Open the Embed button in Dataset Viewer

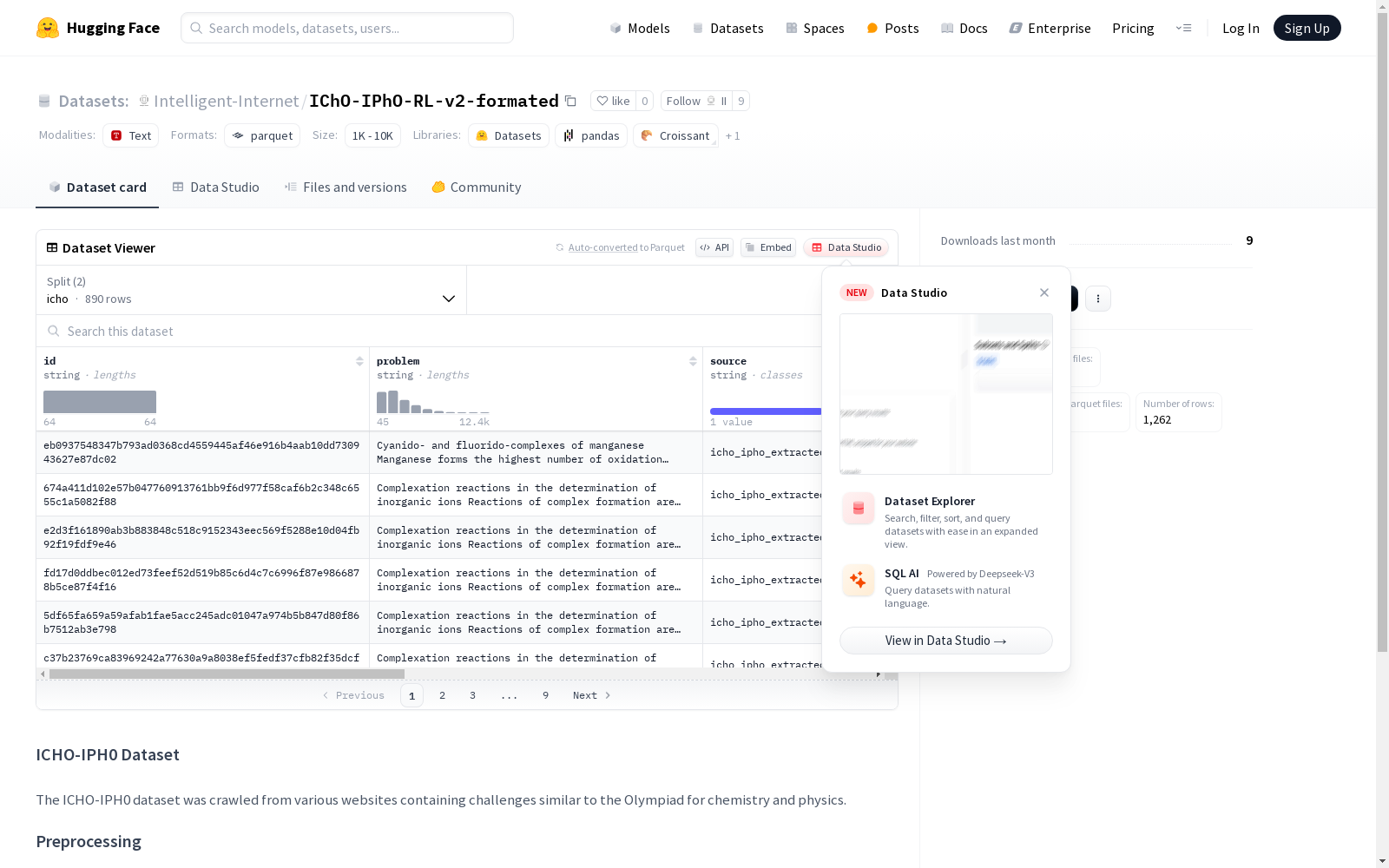click(768, 247)
